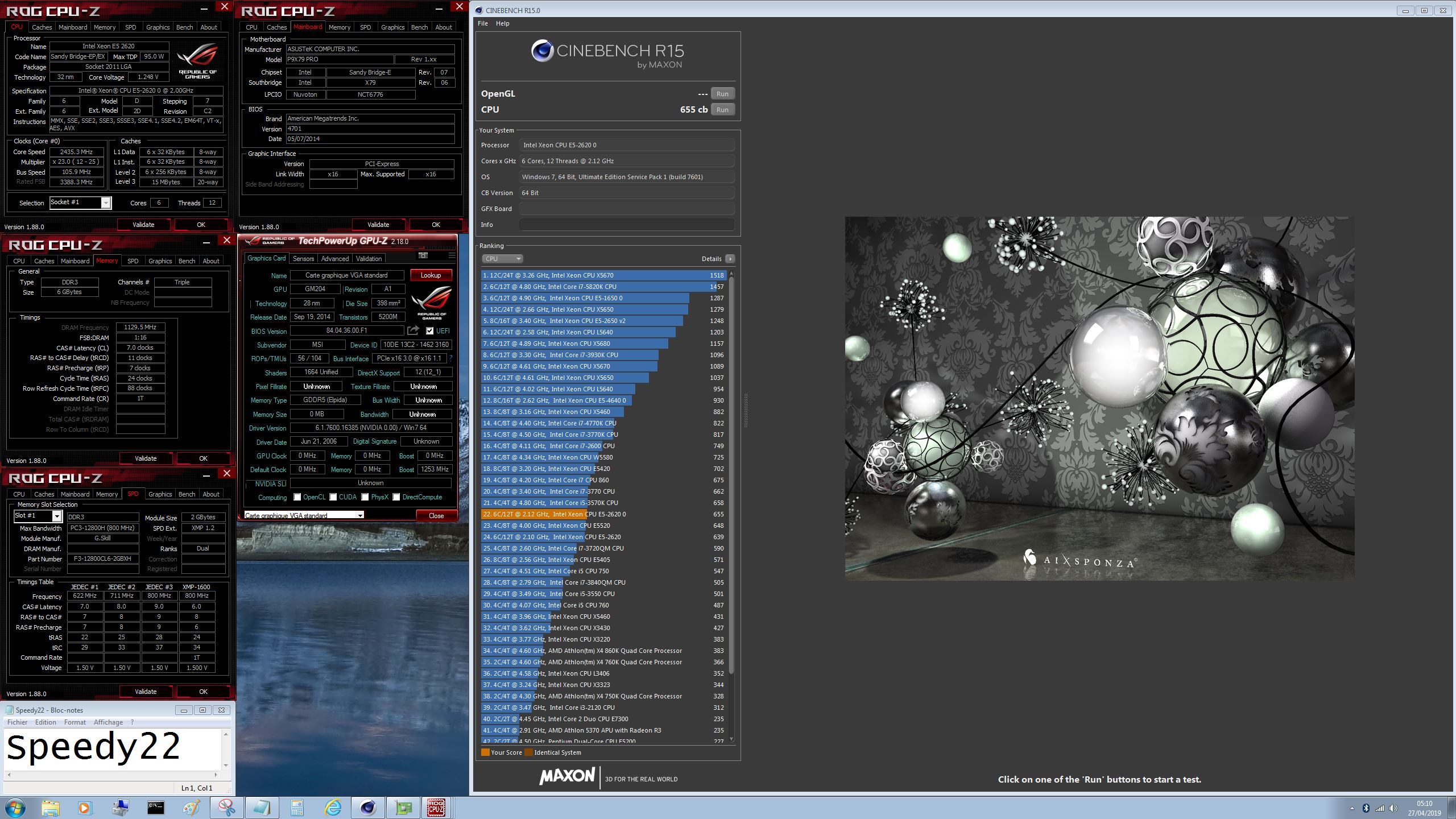The image size is (1456, 819).
Task: Click Run next to the CPU score
Action: coord(722,110)
